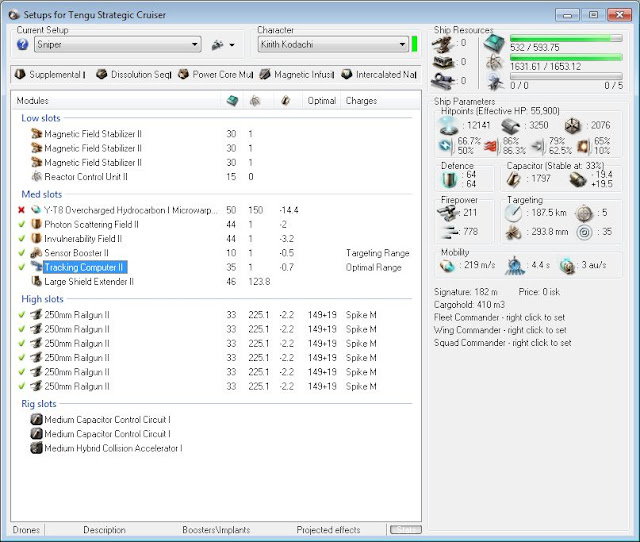Select the Invulnerability Field II row

tap(216, 238)
